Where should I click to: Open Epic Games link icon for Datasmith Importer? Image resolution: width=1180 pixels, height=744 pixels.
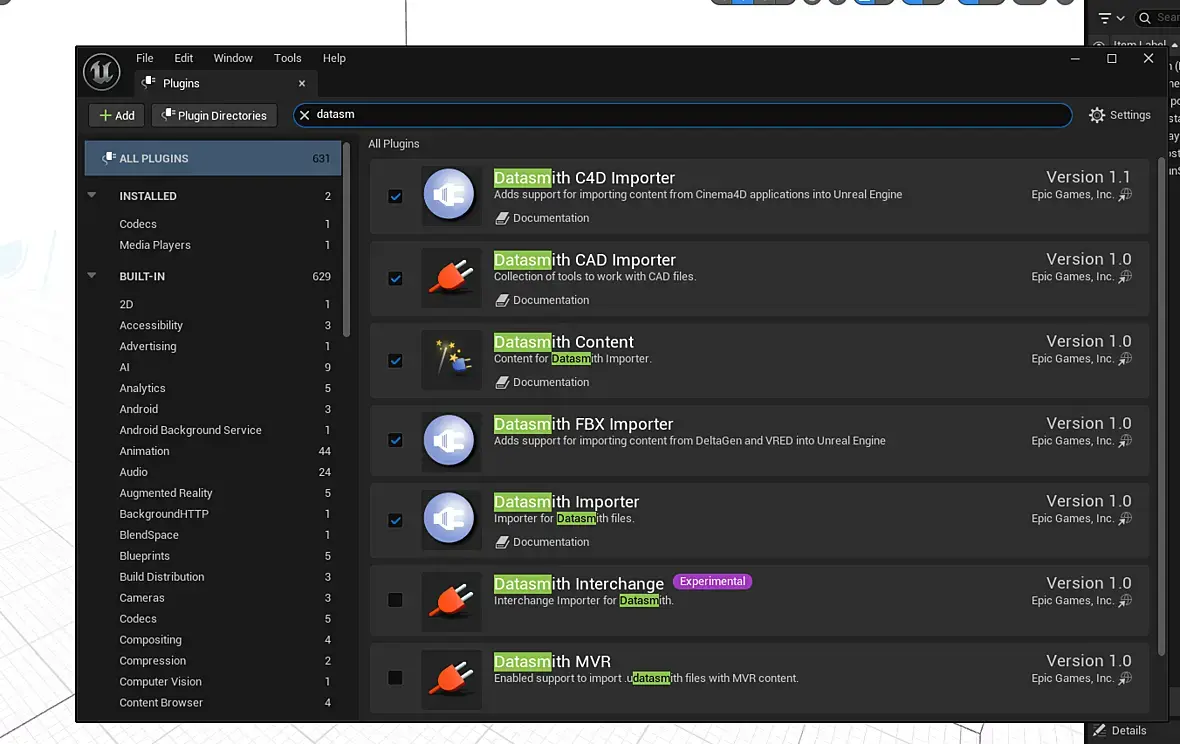click(x=1125, y=518)
